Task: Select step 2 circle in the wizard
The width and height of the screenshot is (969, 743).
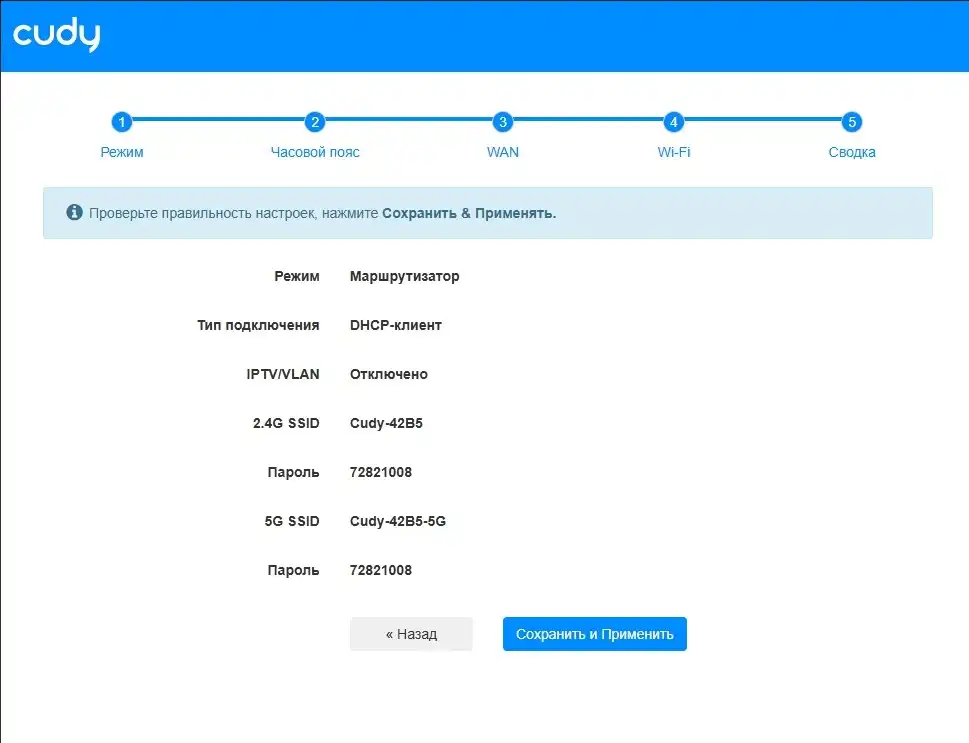Action: click(x=315, y=122)
